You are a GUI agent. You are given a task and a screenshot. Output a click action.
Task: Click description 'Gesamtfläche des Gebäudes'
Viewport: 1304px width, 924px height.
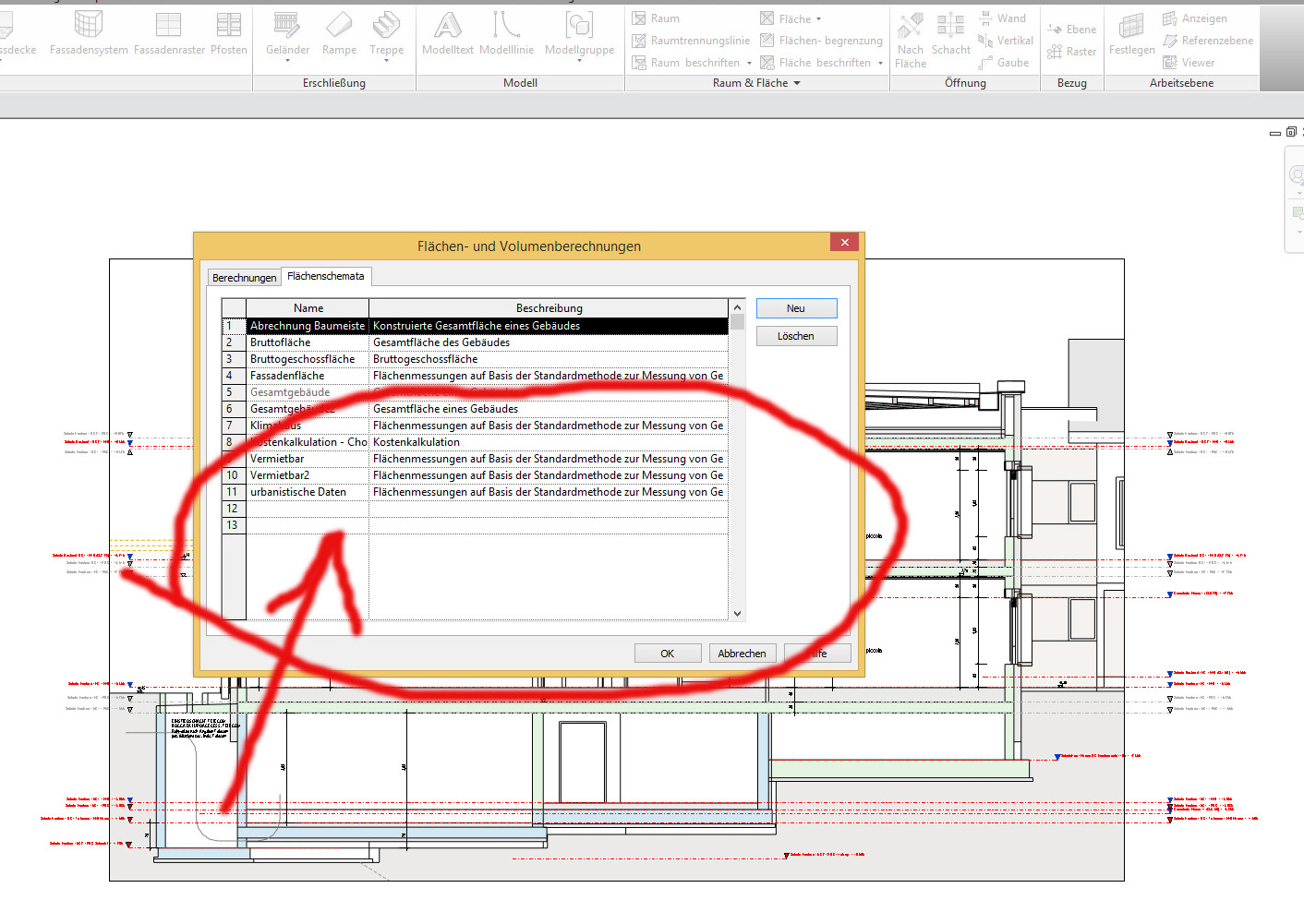(549, 342)
